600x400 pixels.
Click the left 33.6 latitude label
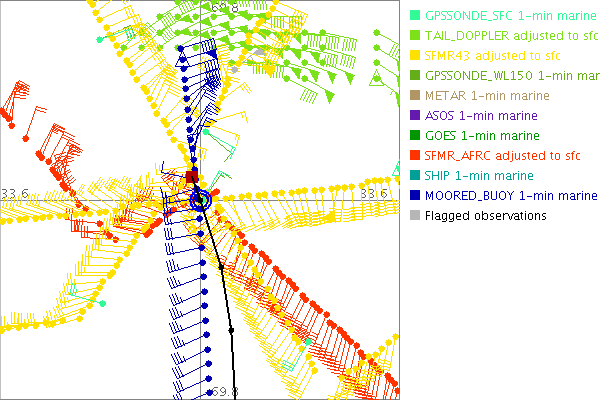click(14, 193)
